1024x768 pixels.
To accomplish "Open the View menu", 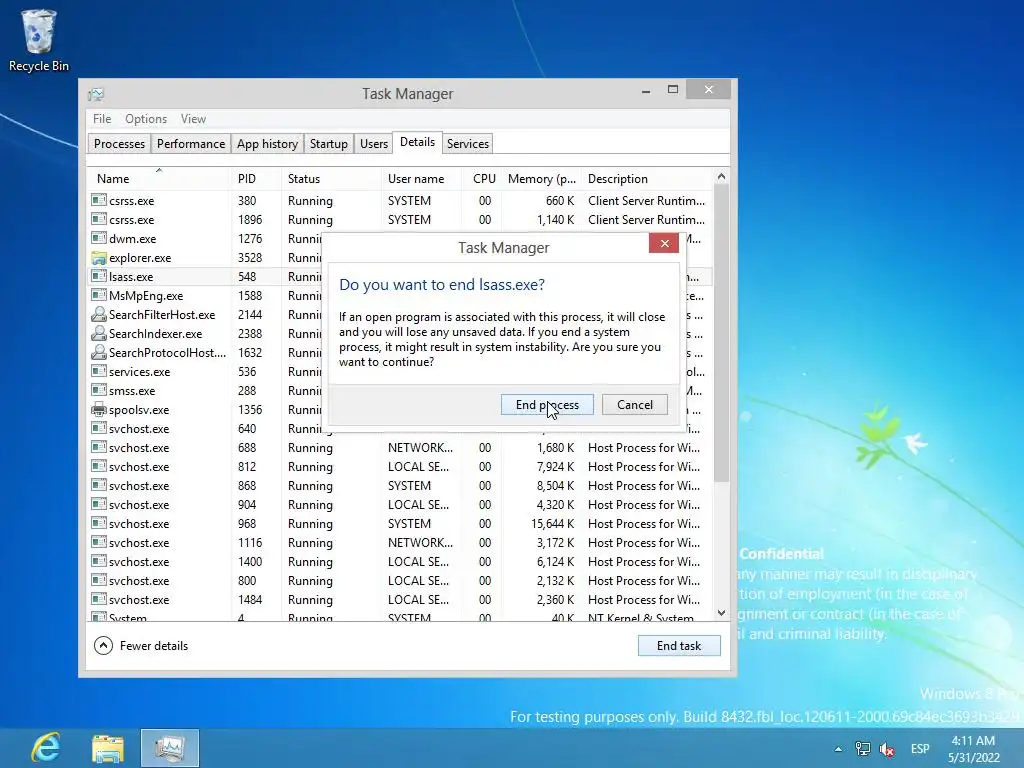I will 193,119.
